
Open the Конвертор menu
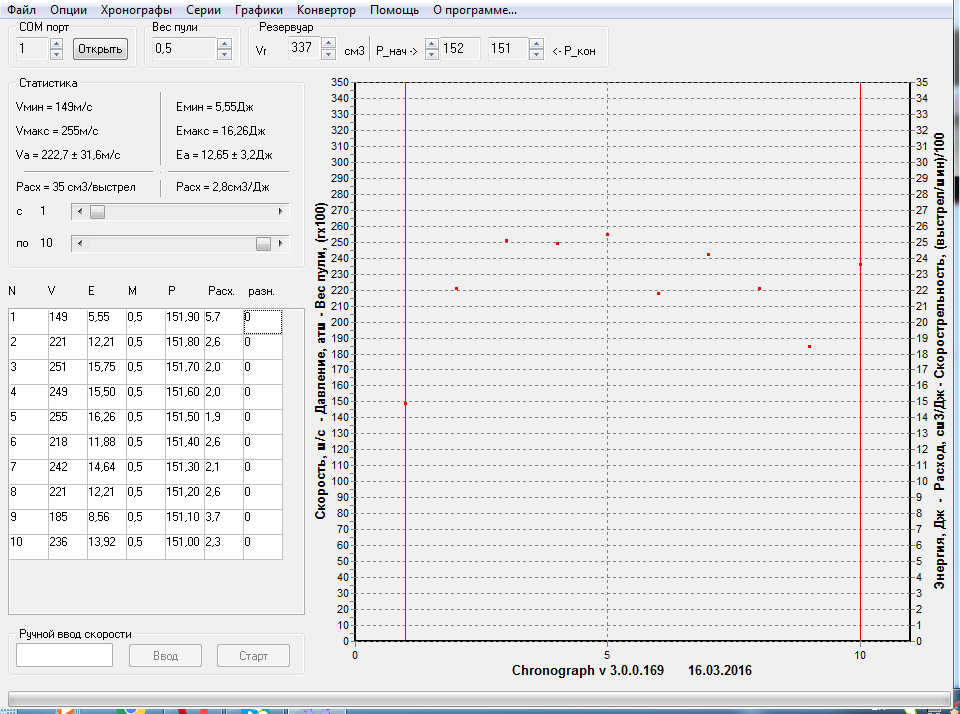pos(326,10)
